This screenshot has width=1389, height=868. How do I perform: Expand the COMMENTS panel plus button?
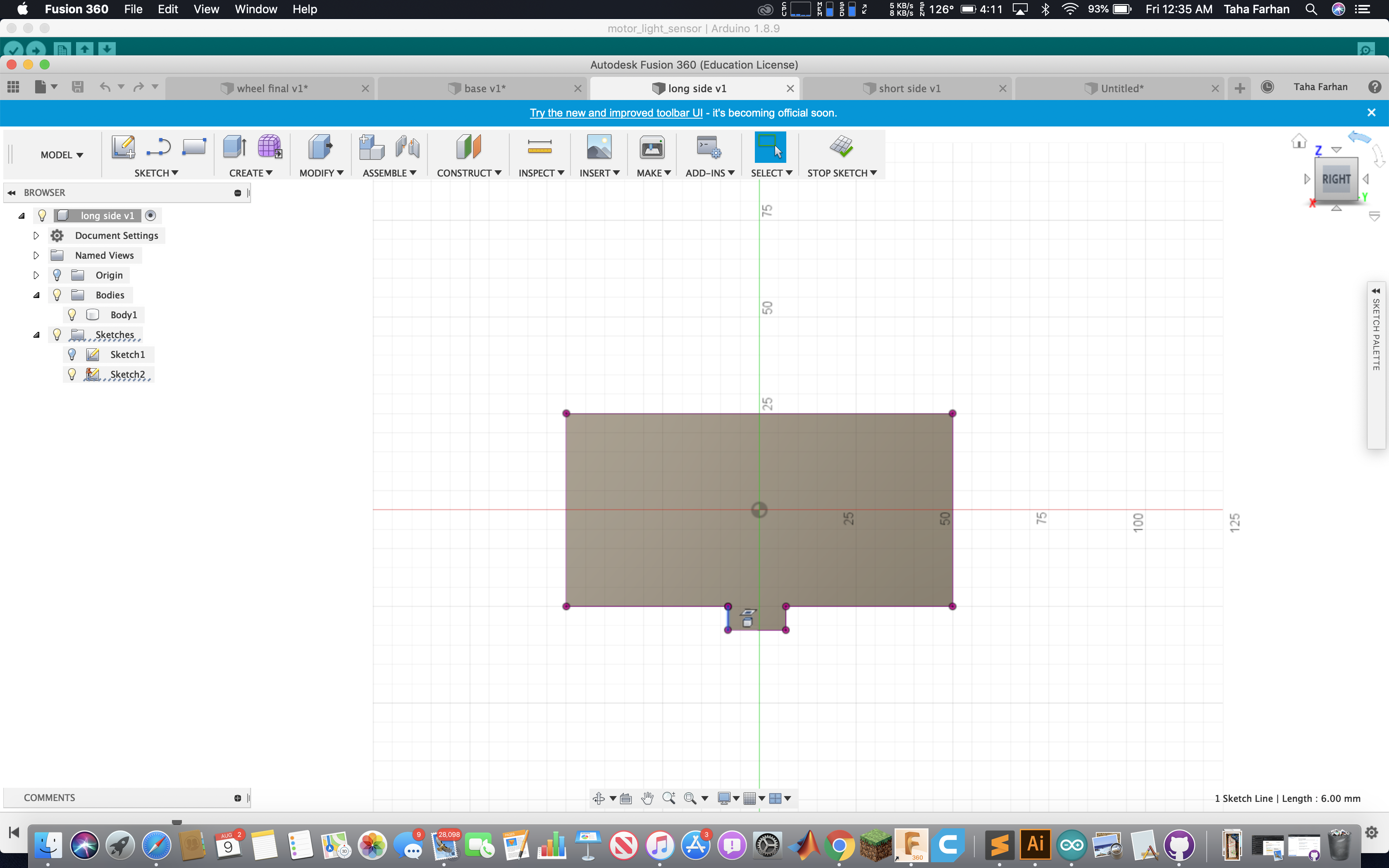[238, 798]
